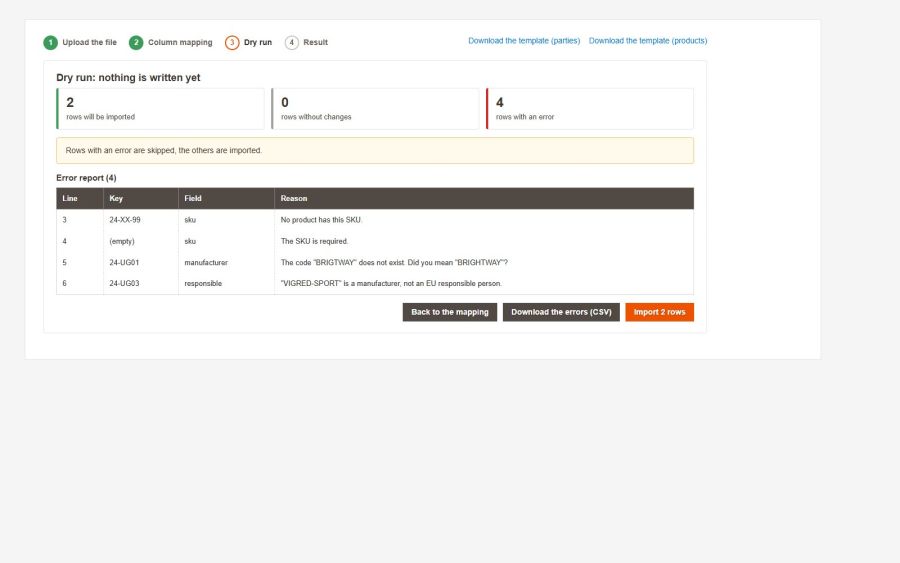Image resolution: width=900 pixels, height=563 pixels.
Task: Click the Field column header
Action: coord(226,199)
